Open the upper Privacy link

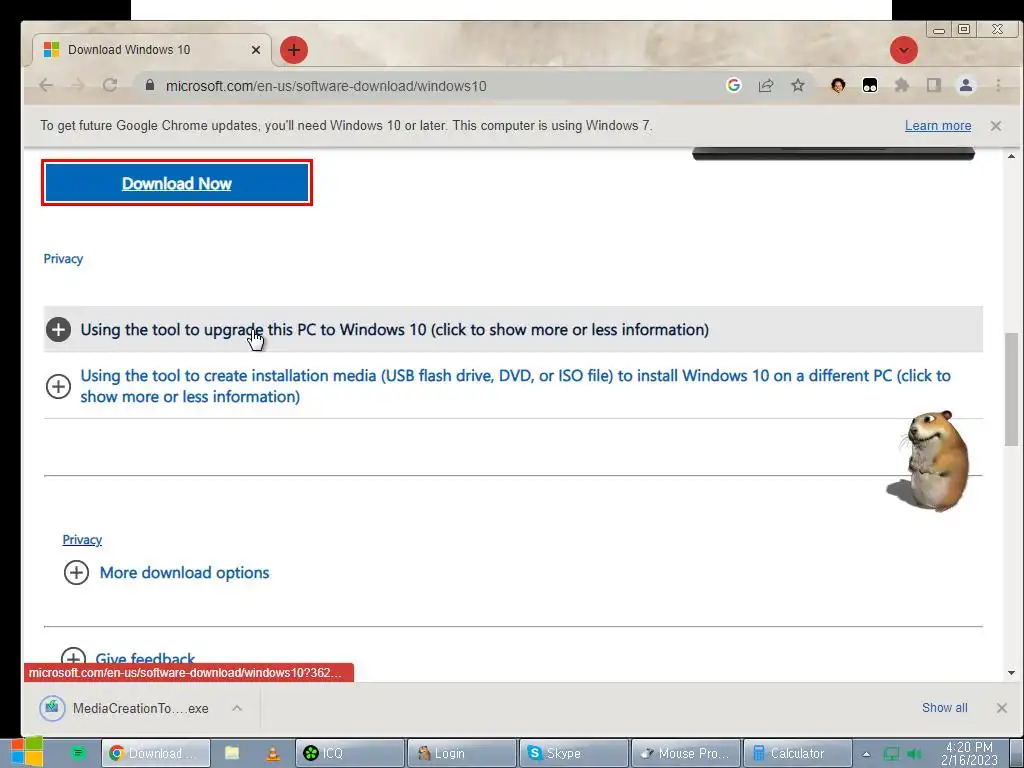click(x=63, y=259)
